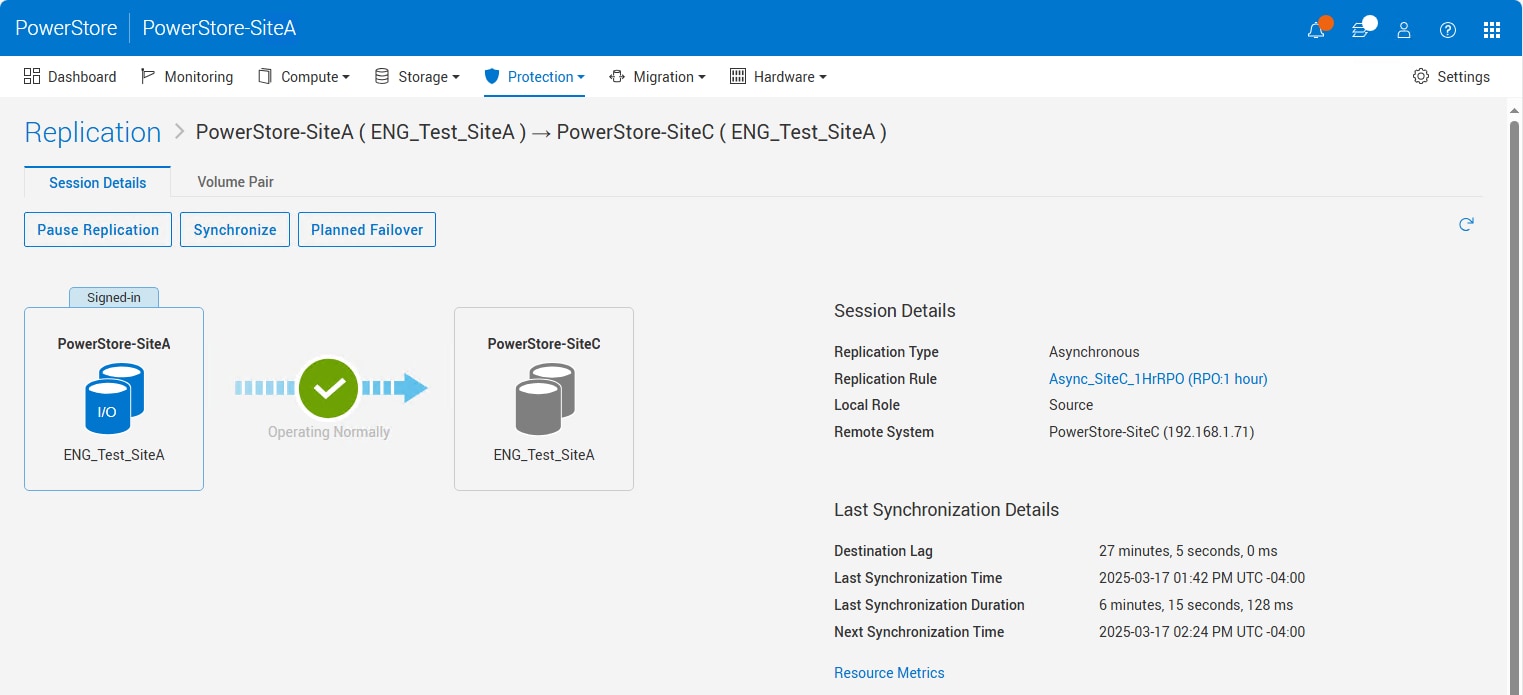Go to the Monitoring page
Screen dimensions: 1523x695
(187, 76)
